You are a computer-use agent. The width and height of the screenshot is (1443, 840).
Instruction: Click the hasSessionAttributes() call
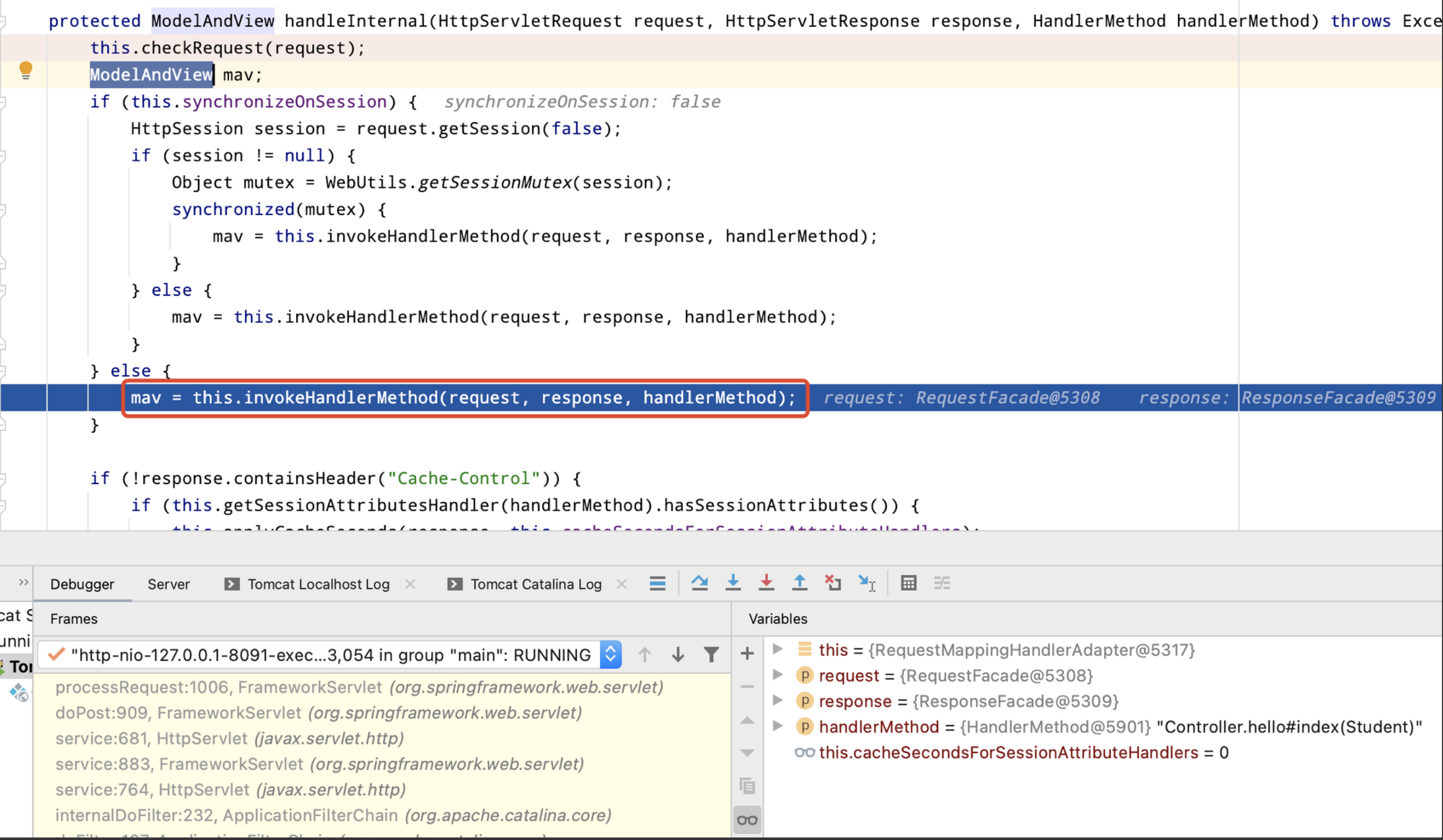tap(781, 505)
